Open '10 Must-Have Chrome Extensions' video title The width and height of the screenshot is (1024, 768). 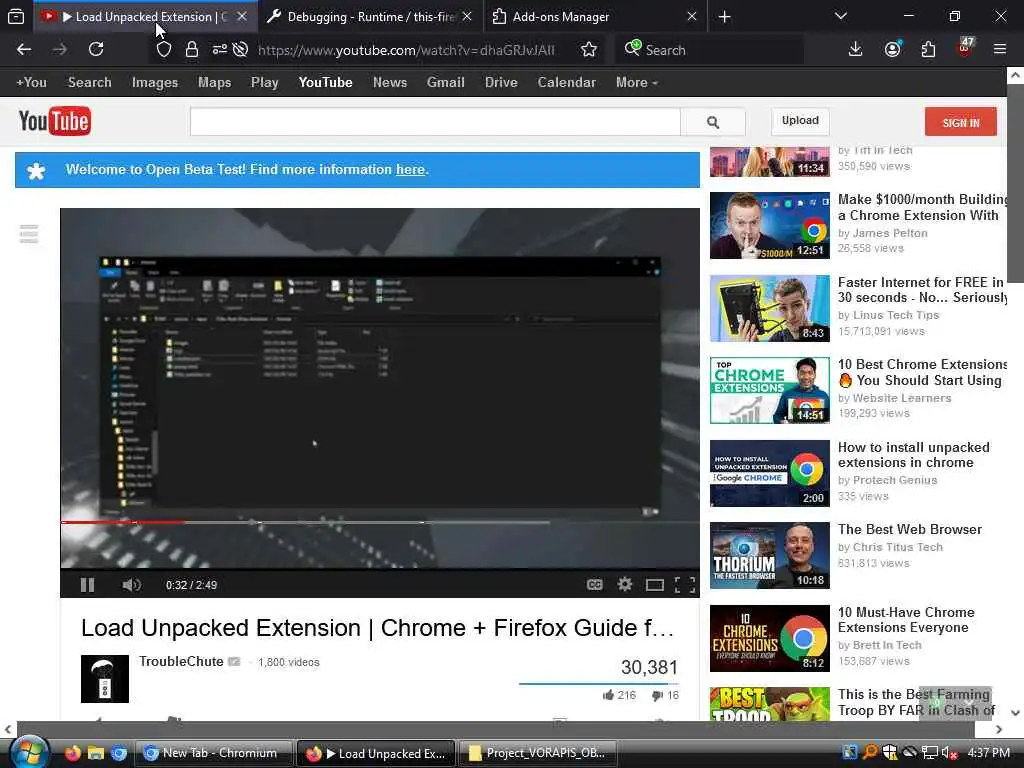tap(906, 620)
